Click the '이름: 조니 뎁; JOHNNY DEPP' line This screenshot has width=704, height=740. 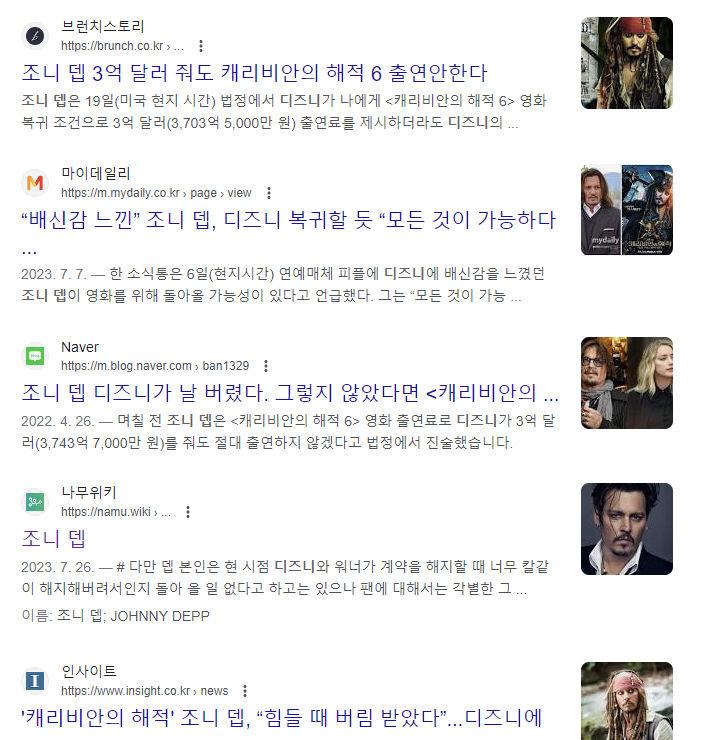[116, 616]
